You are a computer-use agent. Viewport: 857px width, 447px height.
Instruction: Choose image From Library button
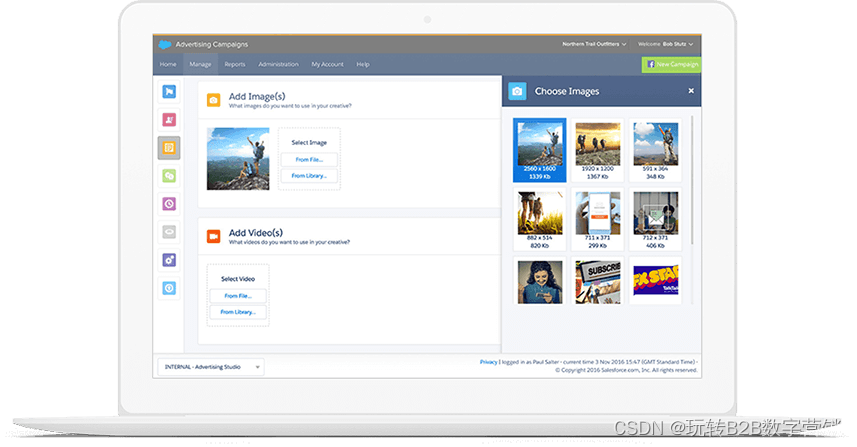(309, 176)
